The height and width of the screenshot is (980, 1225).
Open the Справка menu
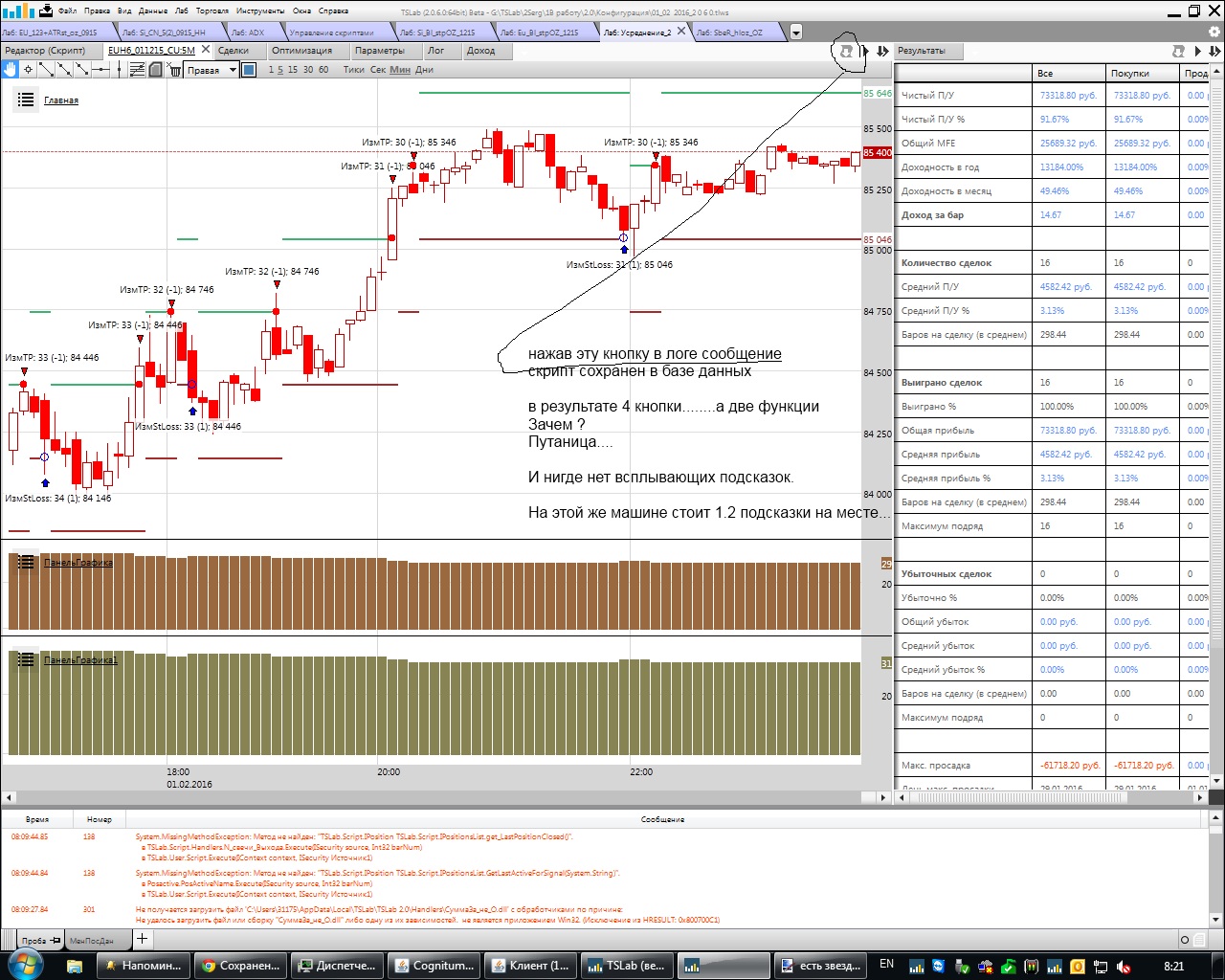pyautogui.click(x=333, y=11)
